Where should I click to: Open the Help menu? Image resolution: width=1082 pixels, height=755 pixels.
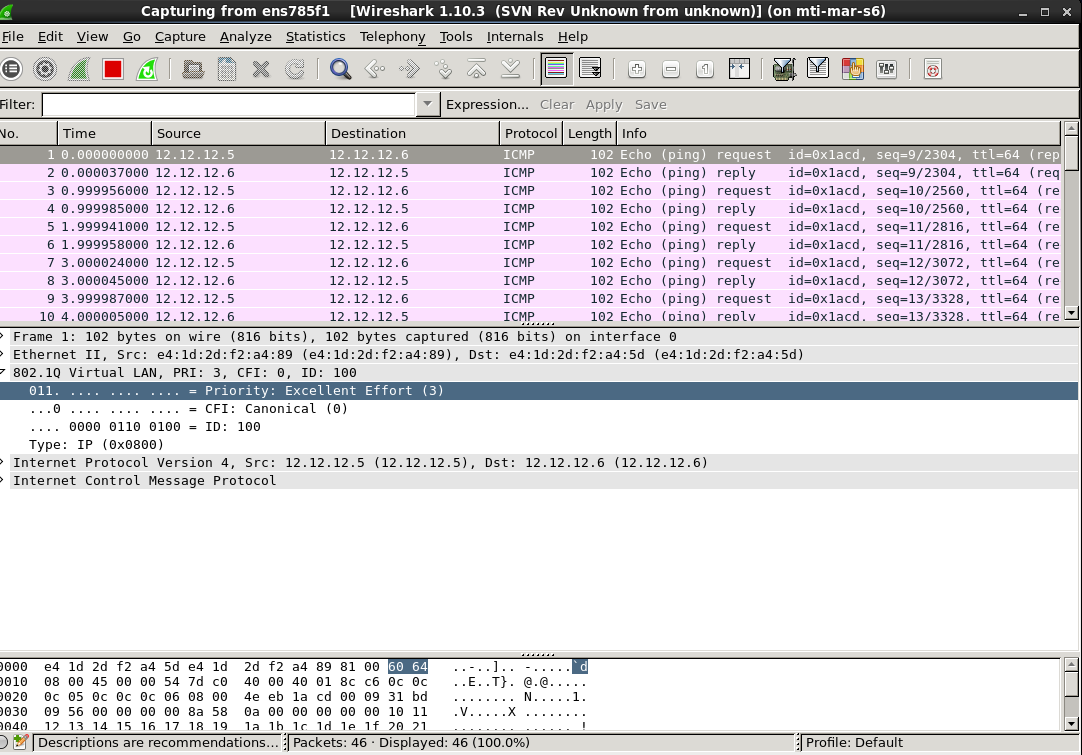573,37
